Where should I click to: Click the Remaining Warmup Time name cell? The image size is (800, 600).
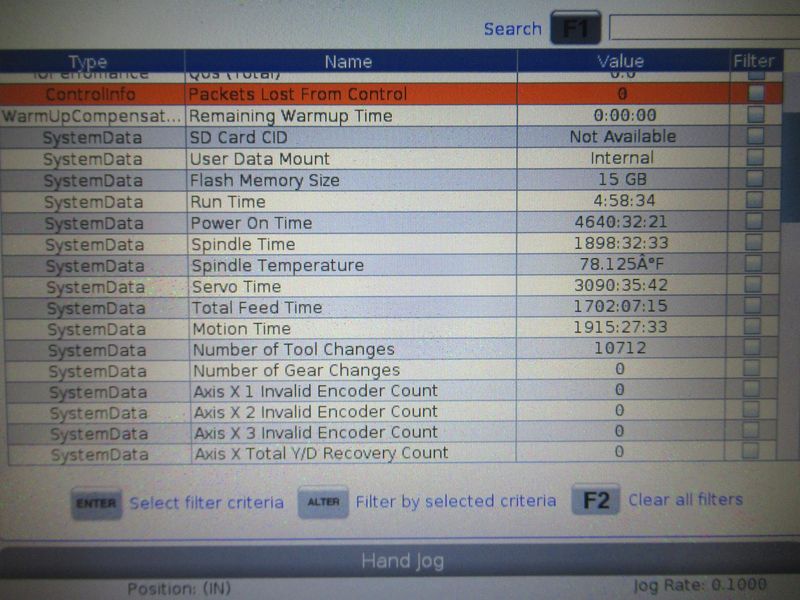point(352,116)
